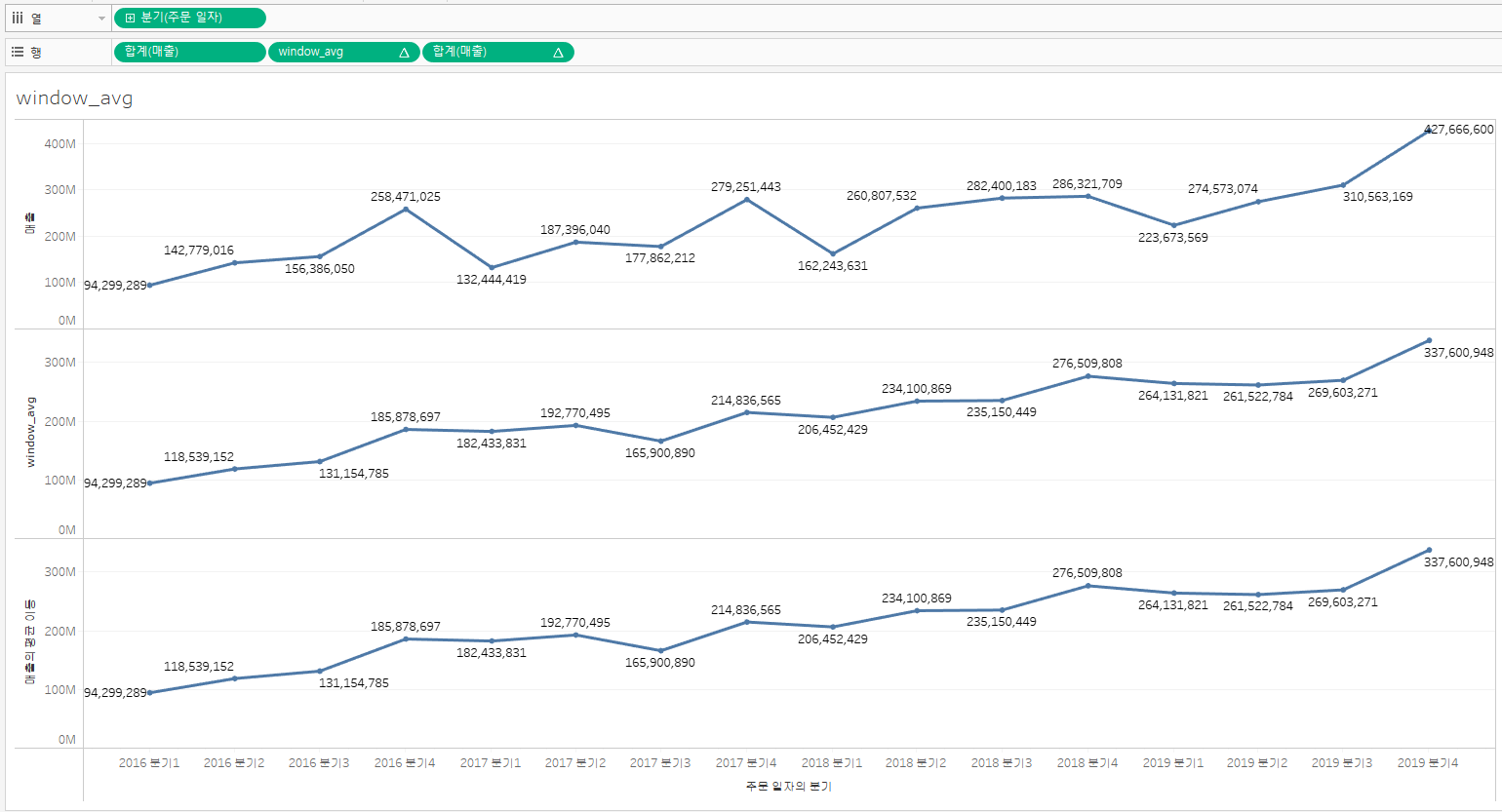Click data label 427,666,600 in top chart
Viewport: 1502px width, 812px height.
click(1459, 129)
